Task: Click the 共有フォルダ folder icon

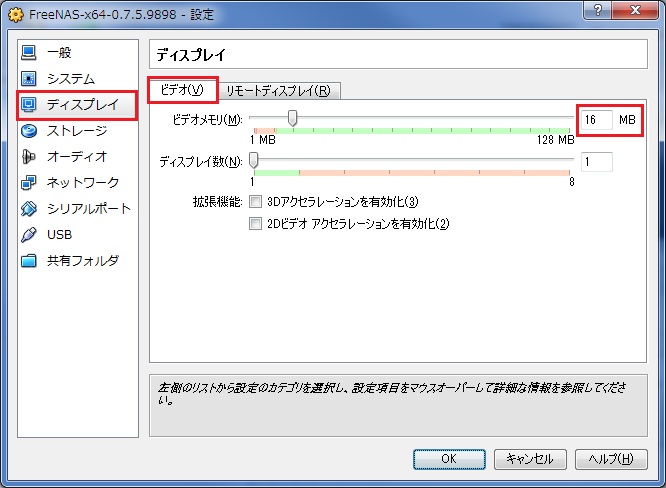Action: coord(29,260)
